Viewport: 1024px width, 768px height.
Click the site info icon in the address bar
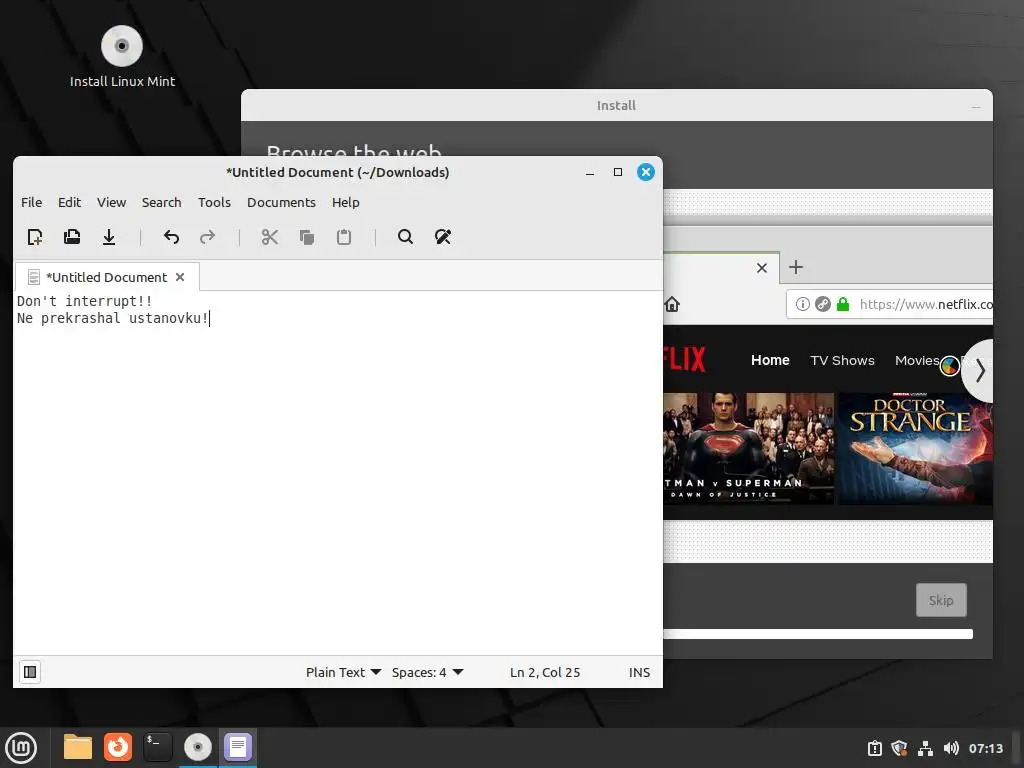point(803,304)
